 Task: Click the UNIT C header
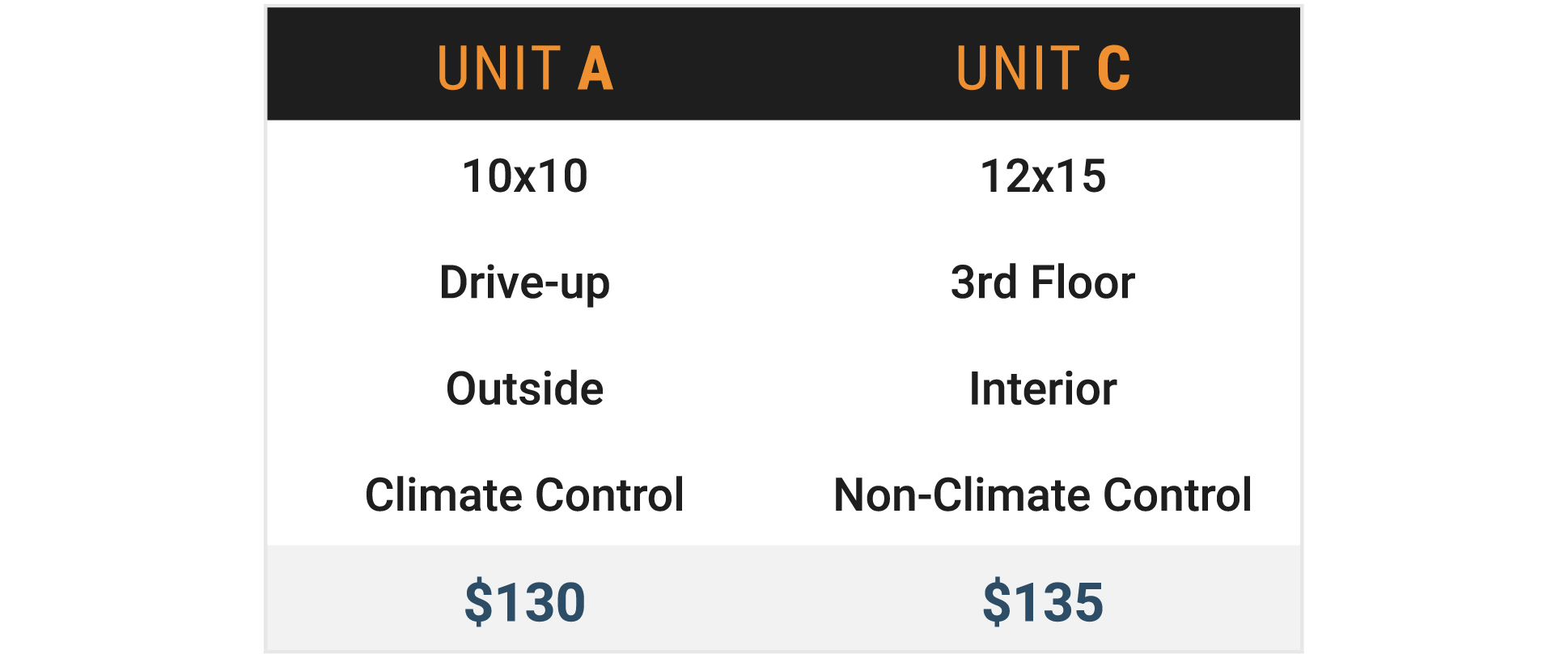click(x=1043, y=68)
